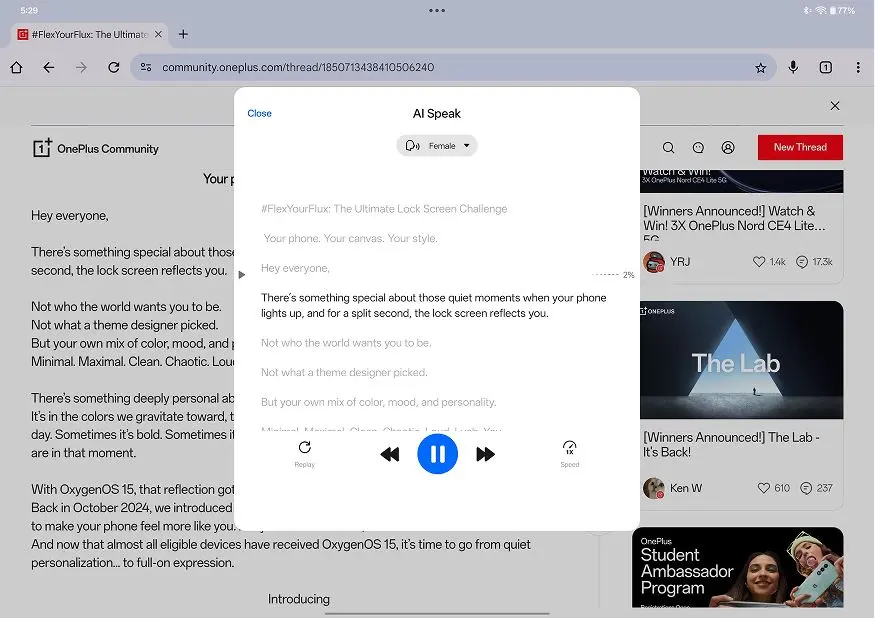This screenshot has width=875, height=618.
Task: Tap the microphone voice search icon
Action: tap(793, 68)
